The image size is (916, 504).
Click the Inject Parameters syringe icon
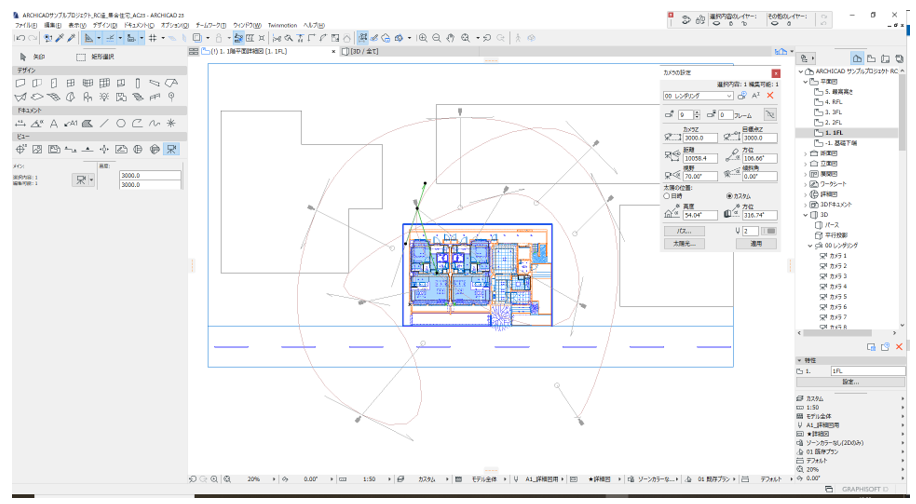pyautogui.click(x=71, y=38)
